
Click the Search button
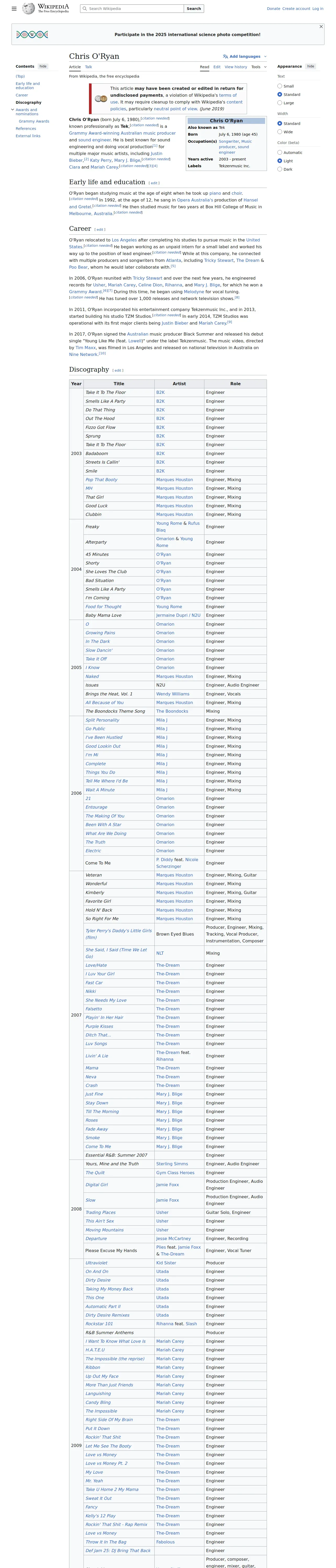[x=194, y=9]
